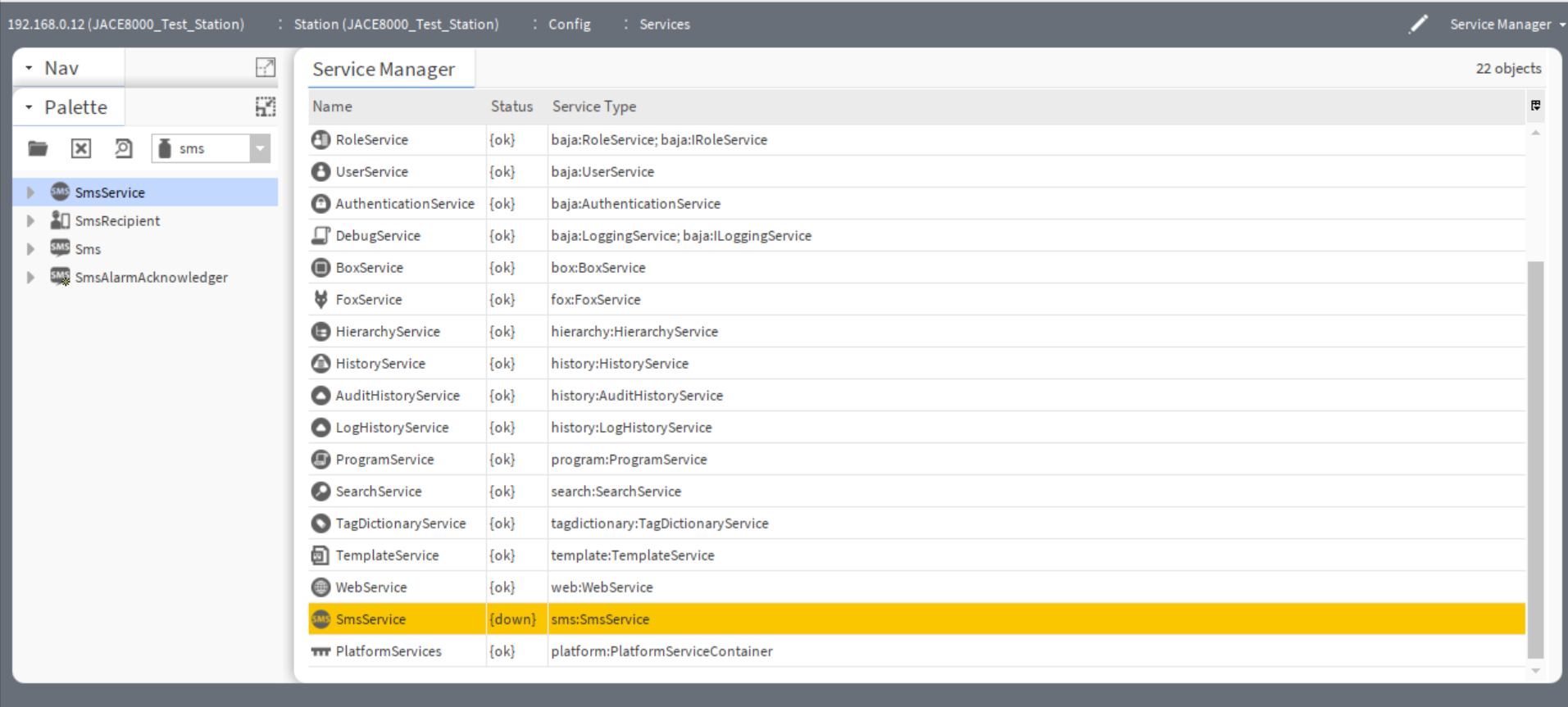Click the open palette folder icon
Screen dimensions: 1568x707
point(38,148)
